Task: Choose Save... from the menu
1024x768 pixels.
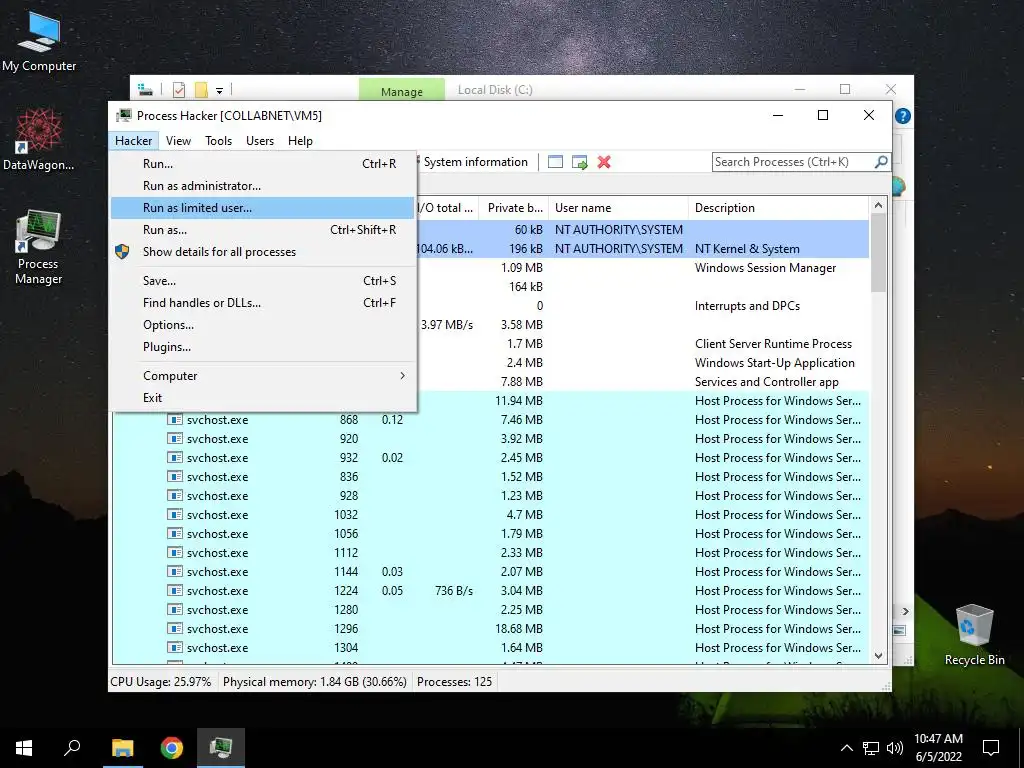Action: [x=263, y=281]
